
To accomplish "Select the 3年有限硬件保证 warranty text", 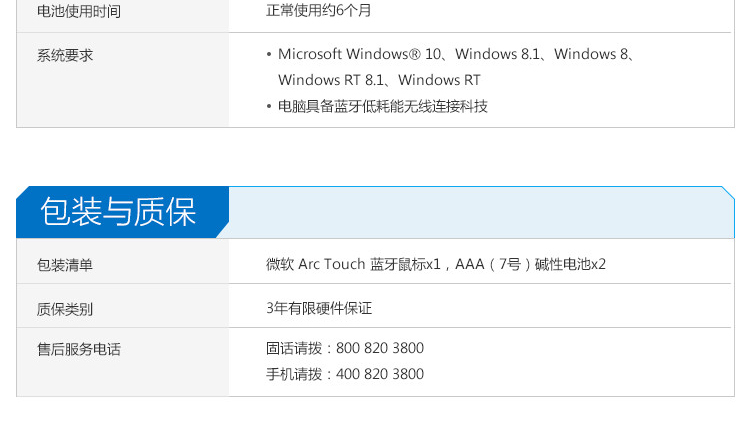I will pos(319,308).
